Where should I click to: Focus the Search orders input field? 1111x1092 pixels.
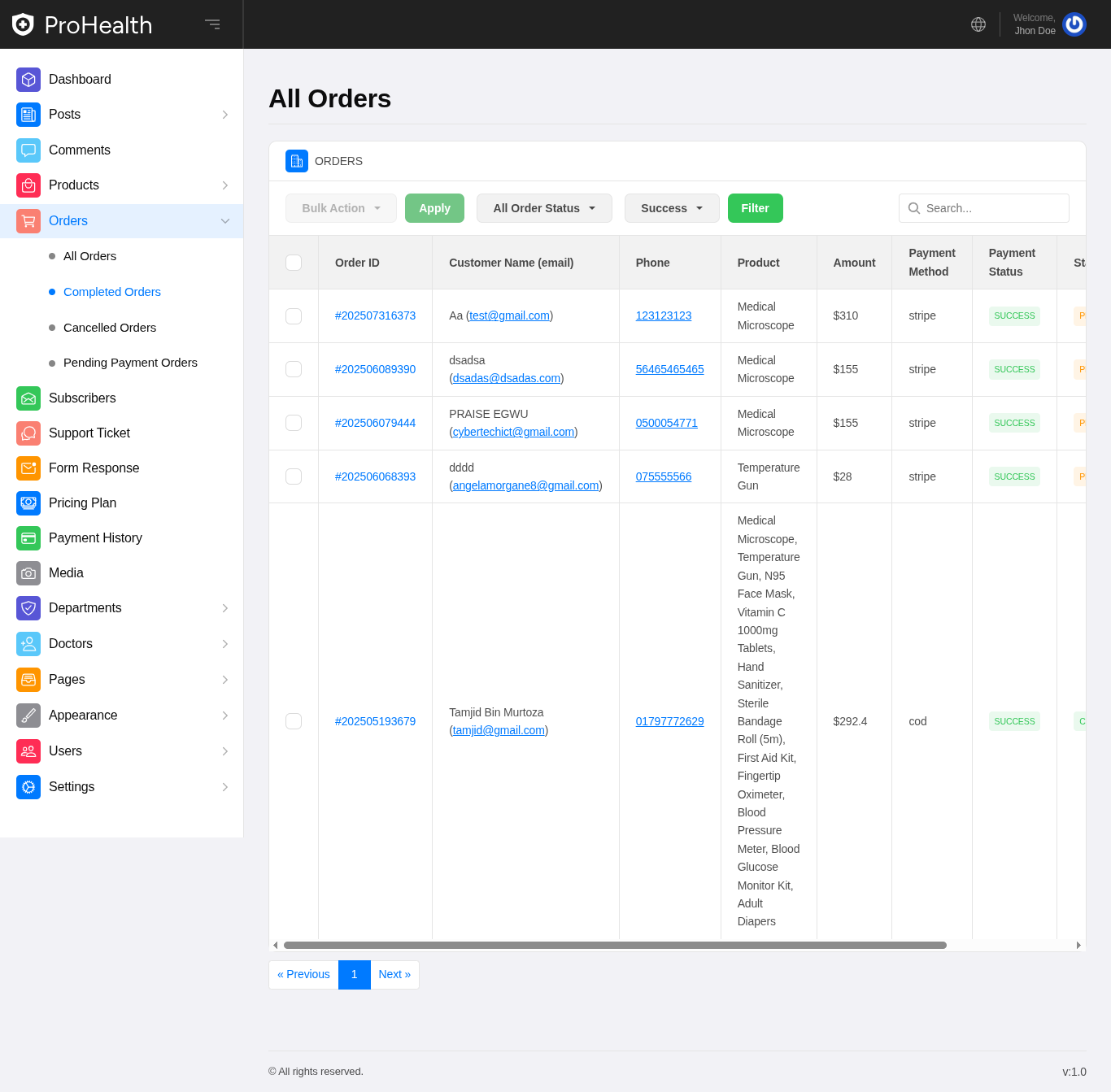pos(992,208)
